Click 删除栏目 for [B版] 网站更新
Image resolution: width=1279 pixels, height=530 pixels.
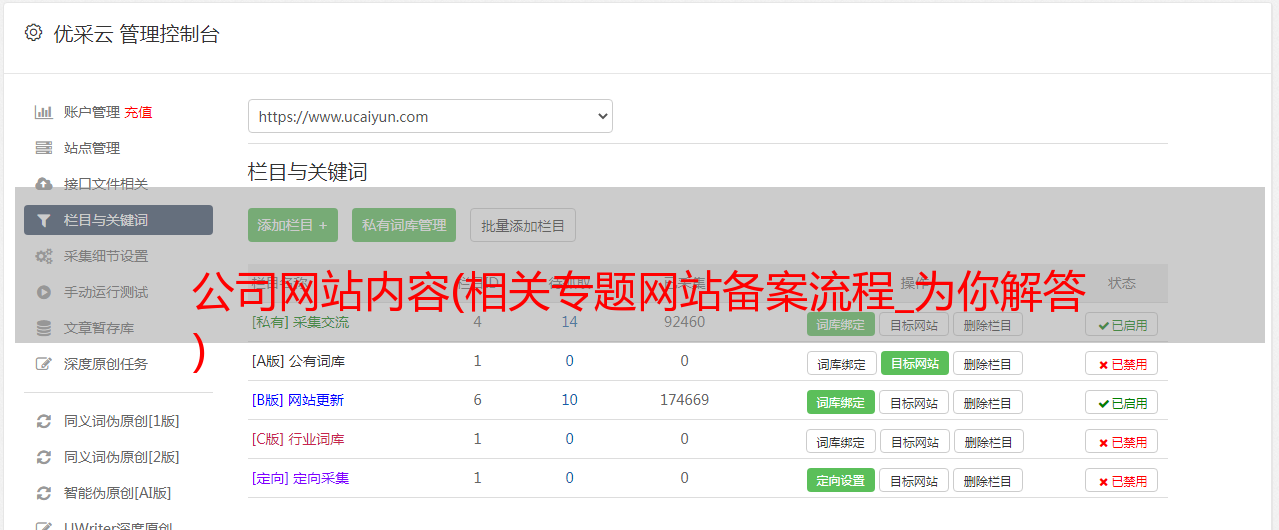(988, 402)
